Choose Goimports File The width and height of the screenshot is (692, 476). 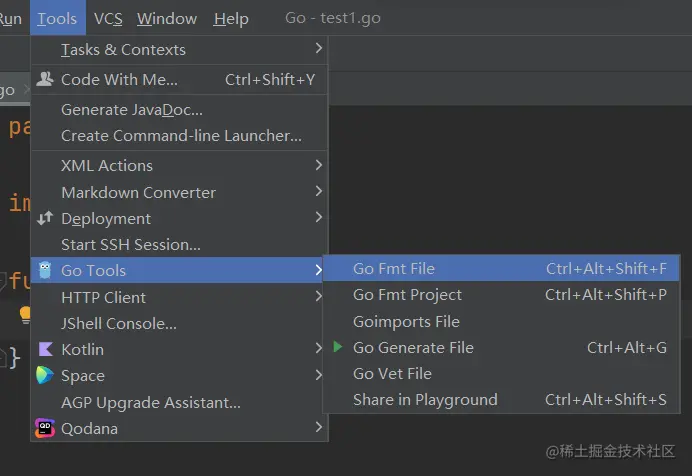point(406,321)
